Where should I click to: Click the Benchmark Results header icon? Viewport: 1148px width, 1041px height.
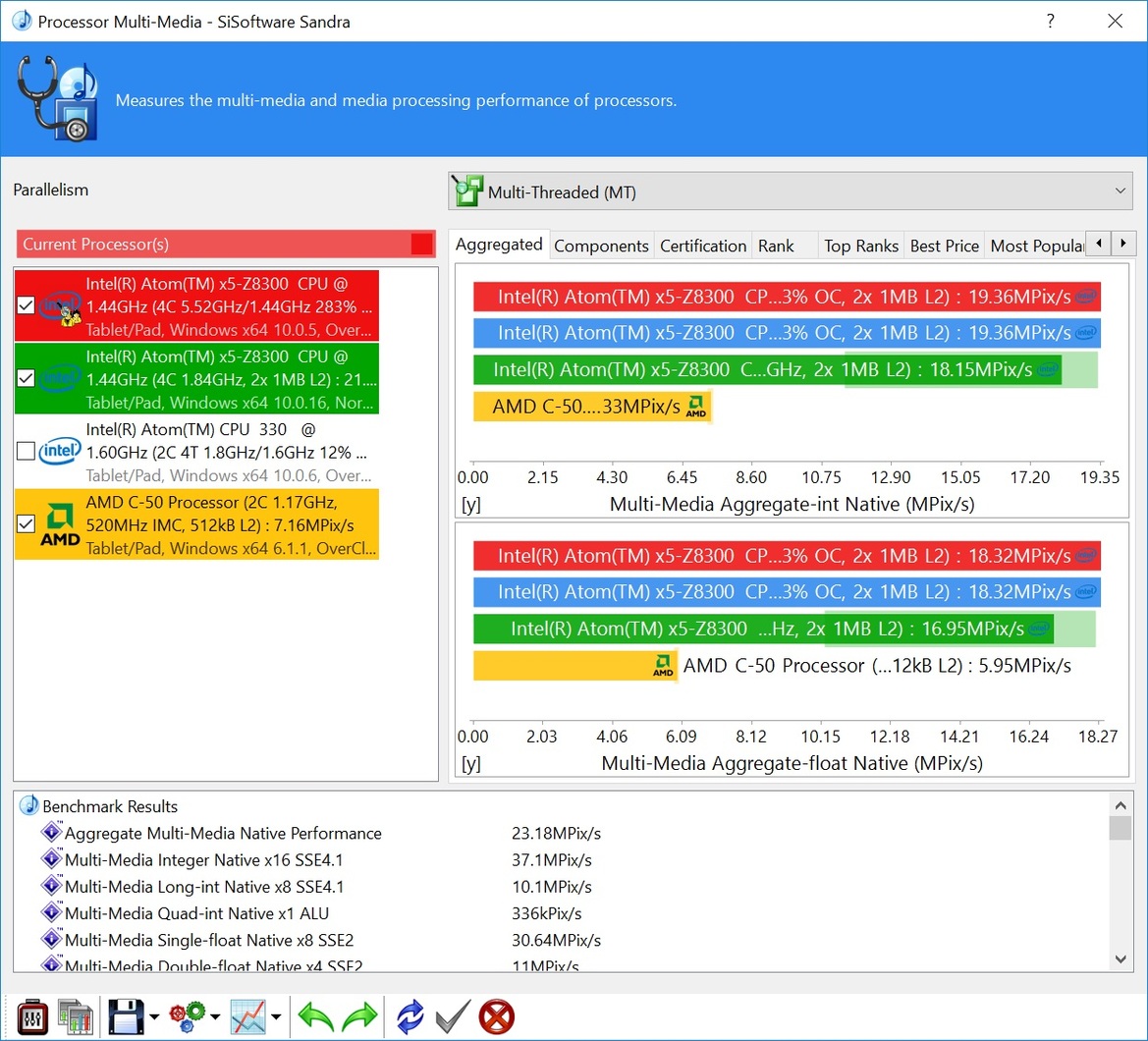[28, 805]
